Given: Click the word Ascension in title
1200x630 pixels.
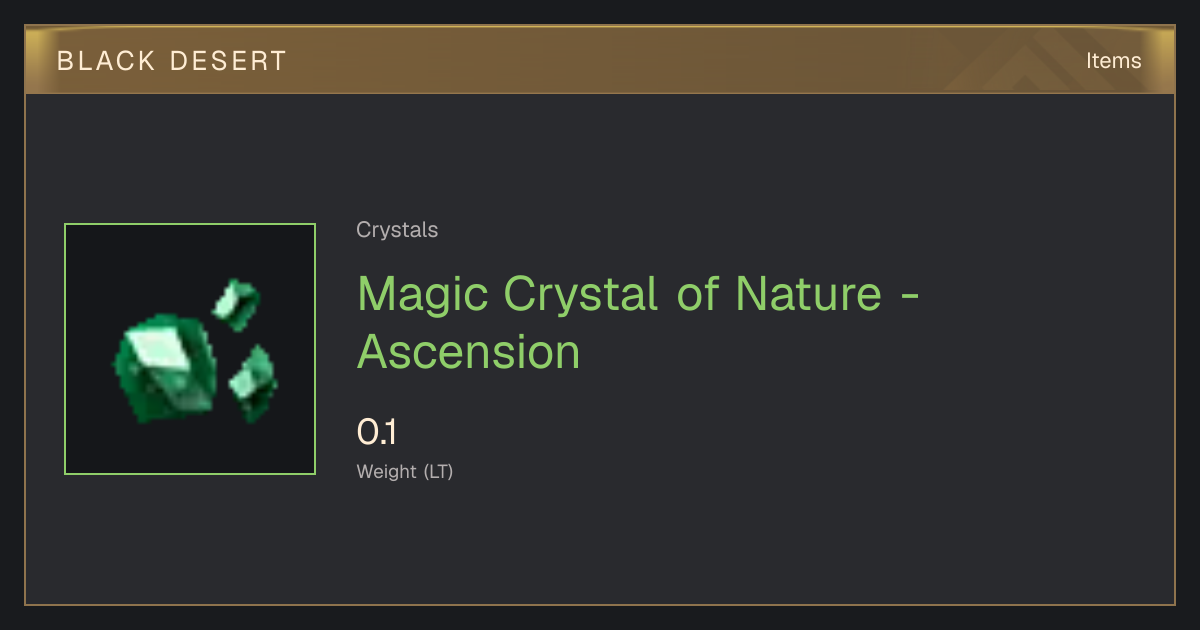Looking at the screenshot, I should [x=469, y=352].
